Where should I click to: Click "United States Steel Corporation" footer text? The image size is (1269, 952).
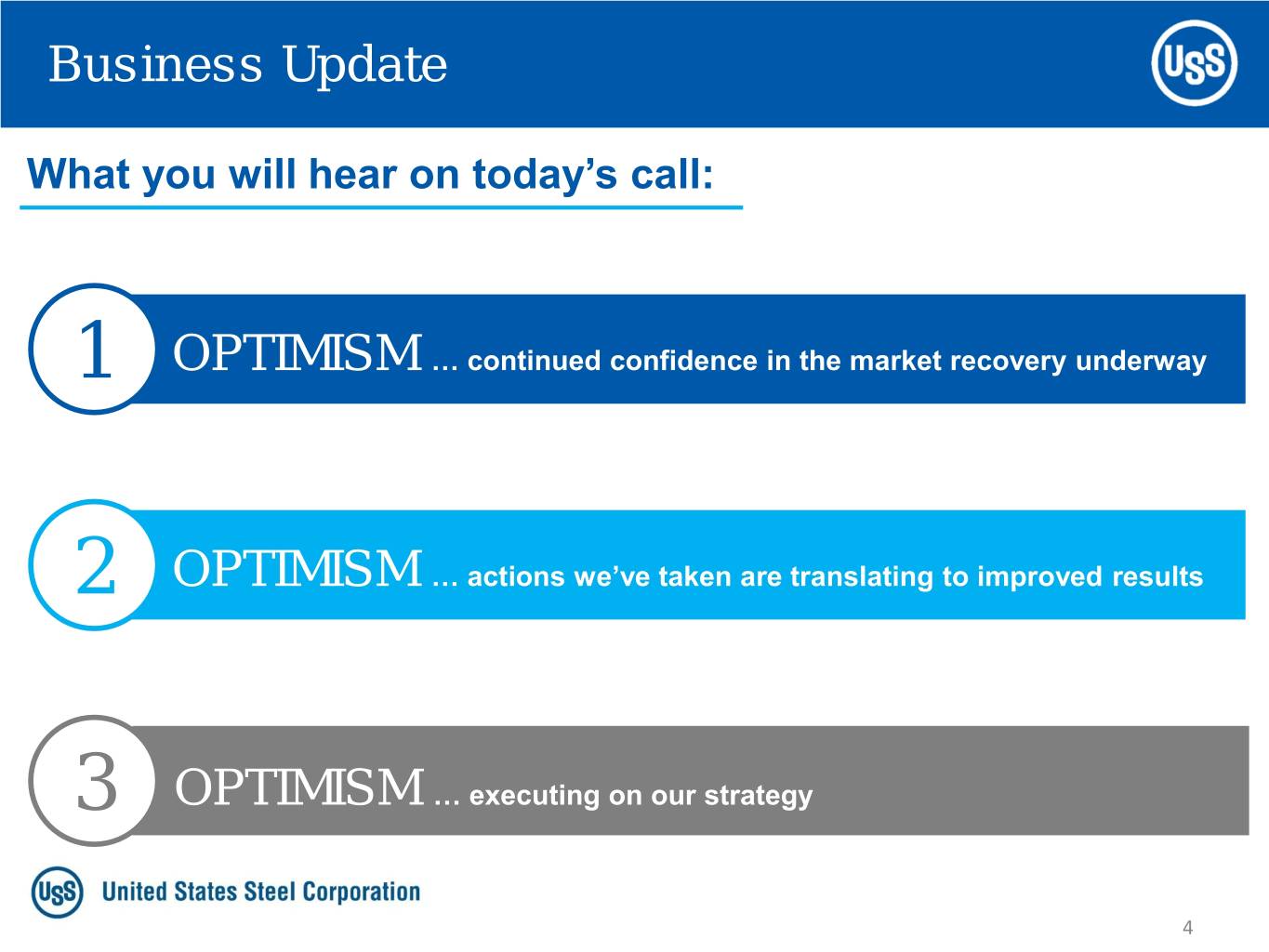tap(261, 892)
